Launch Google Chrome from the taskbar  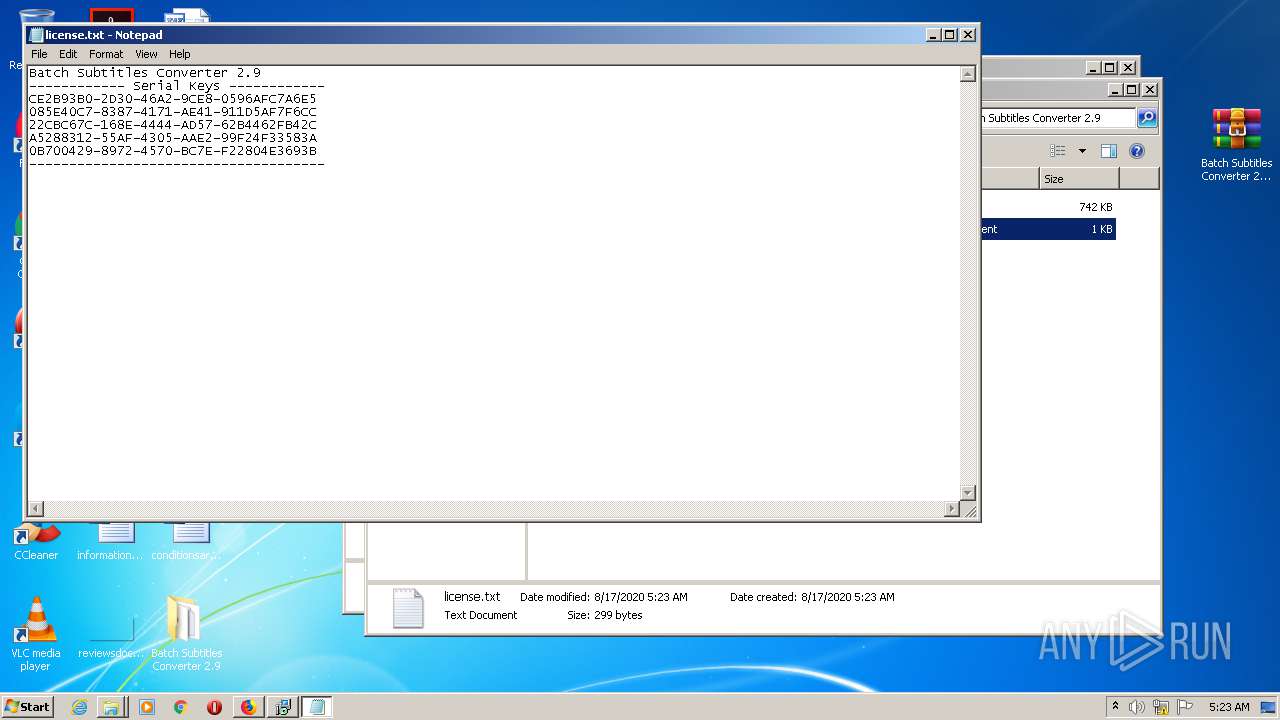[x=181, y=707]
